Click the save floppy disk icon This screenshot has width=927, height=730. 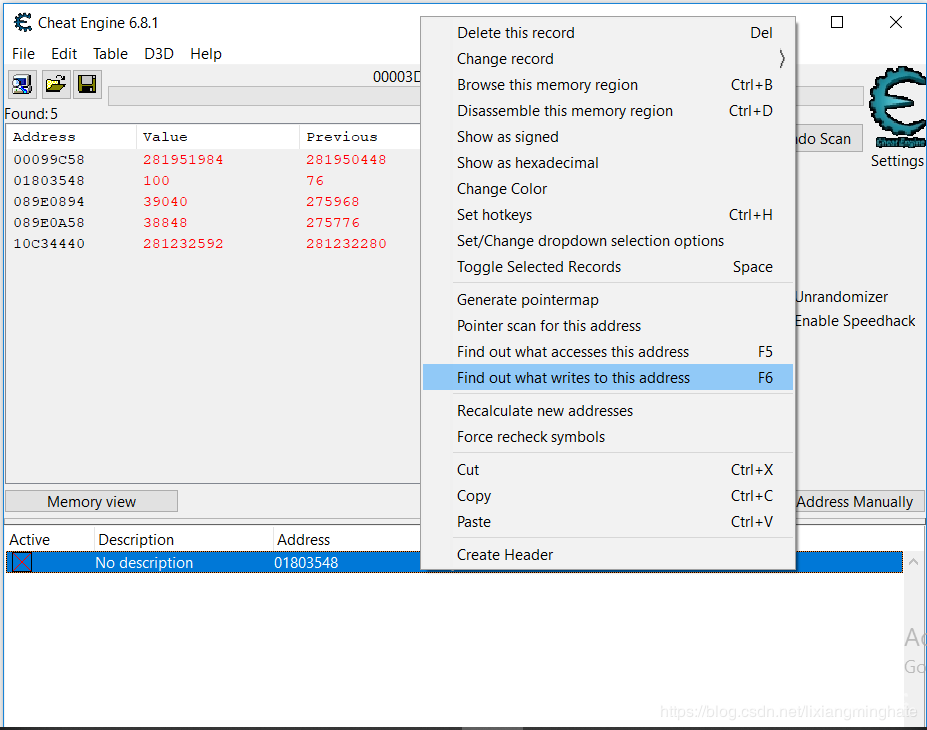coord(87,84)
